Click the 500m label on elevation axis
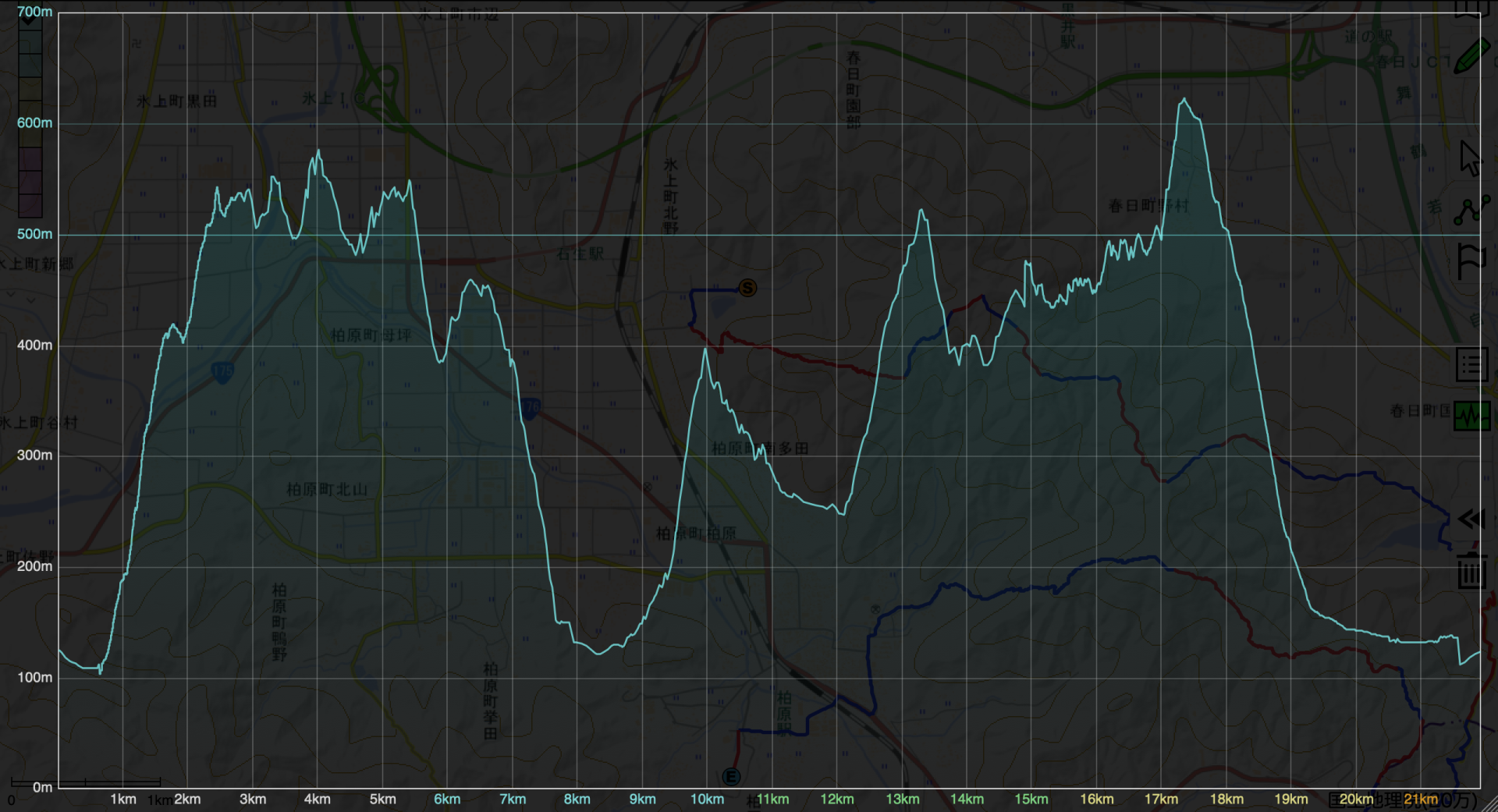Viewport: 1498px width, 812px height. point(34,234)
